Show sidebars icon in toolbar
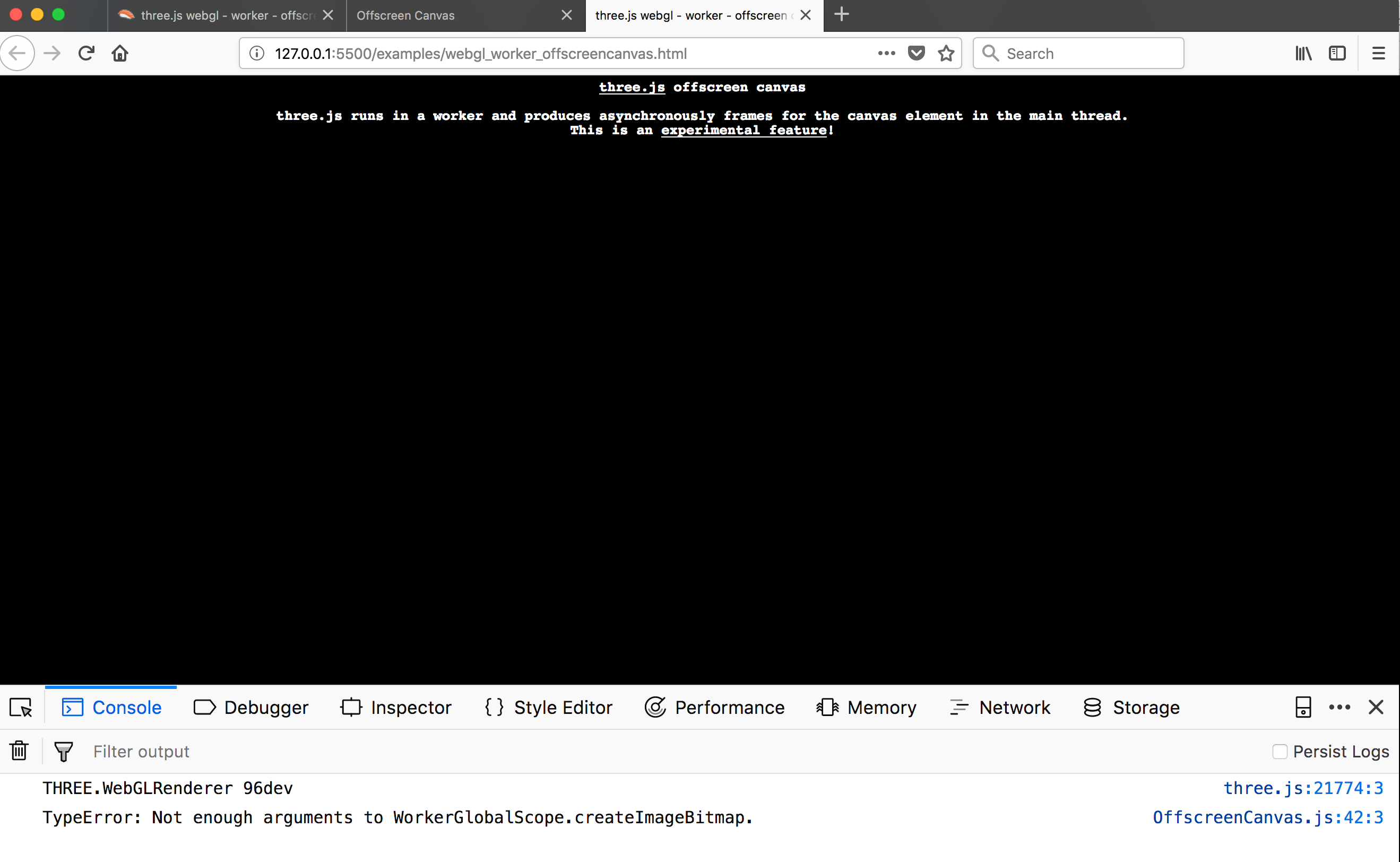Viewport: 1400px width, 862px height. click(1337, 54)
